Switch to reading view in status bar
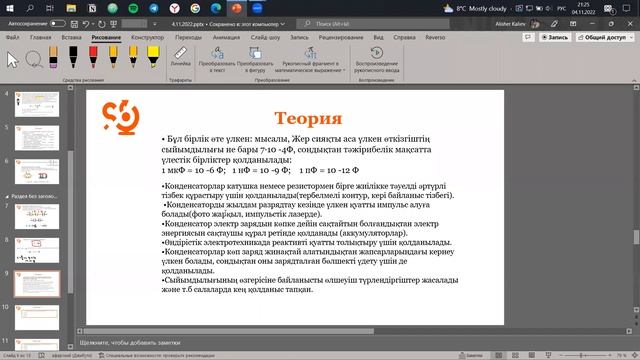The height and width of the screenshot is (360, 640). (531, 356)
